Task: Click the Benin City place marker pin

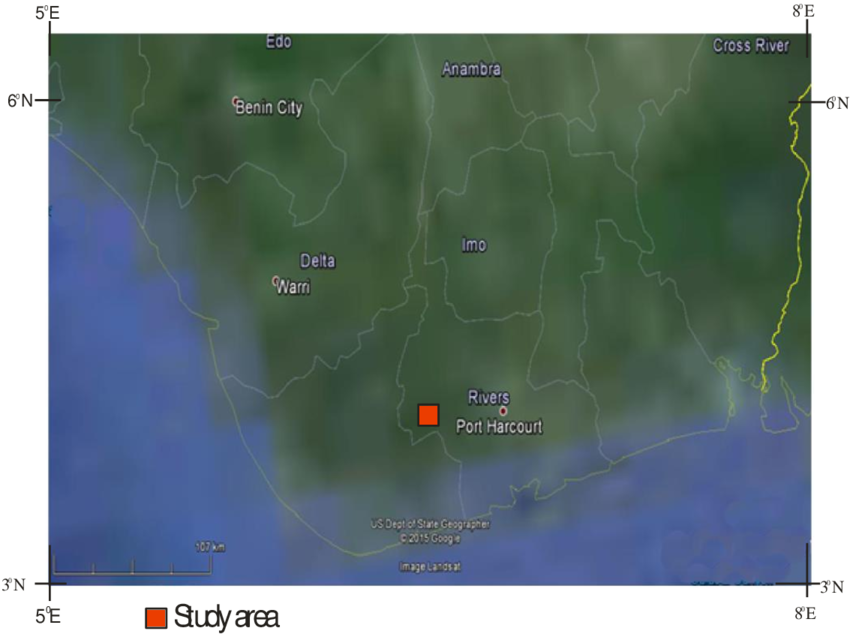Action: (x=237, y=101)
